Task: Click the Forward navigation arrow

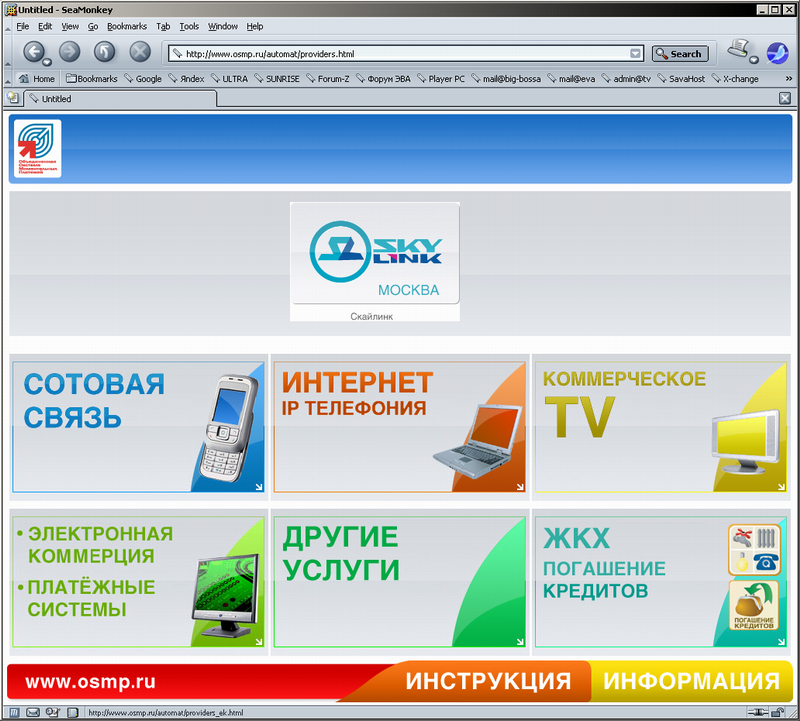Action: click(69, 52)
